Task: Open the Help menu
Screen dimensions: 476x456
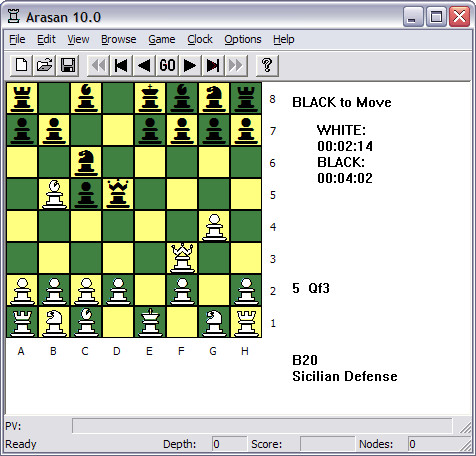Action: [284, 39]
